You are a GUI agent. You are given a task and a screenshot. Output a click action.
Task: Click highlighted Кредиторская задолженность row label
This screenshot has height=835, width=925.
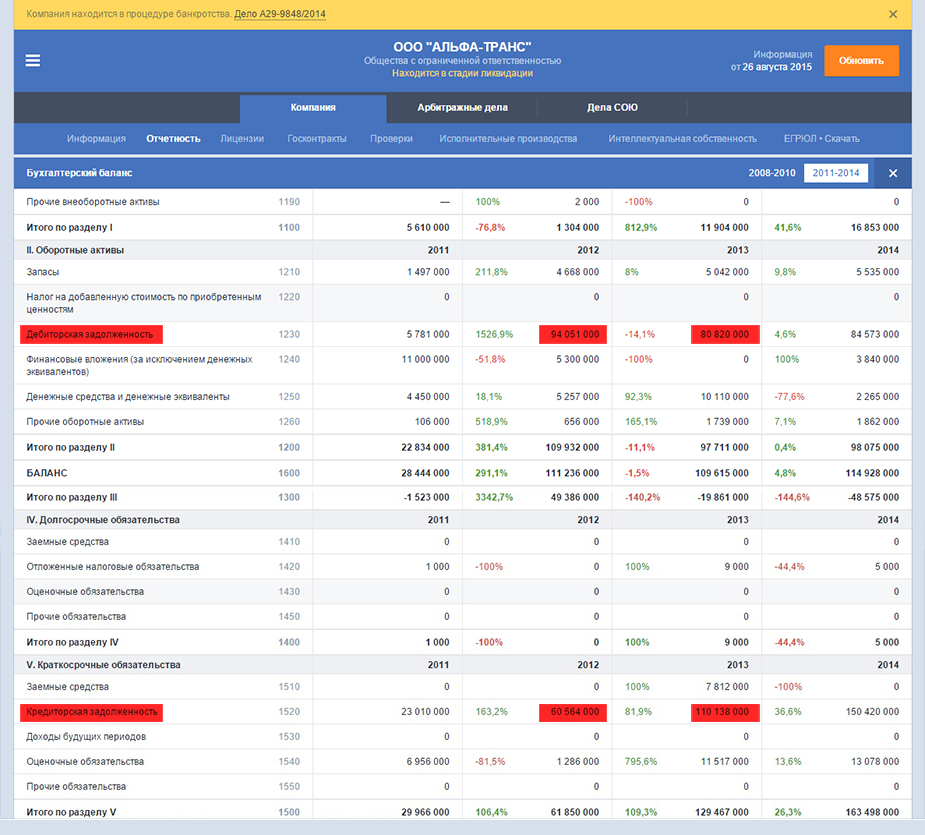coord(91,712)
